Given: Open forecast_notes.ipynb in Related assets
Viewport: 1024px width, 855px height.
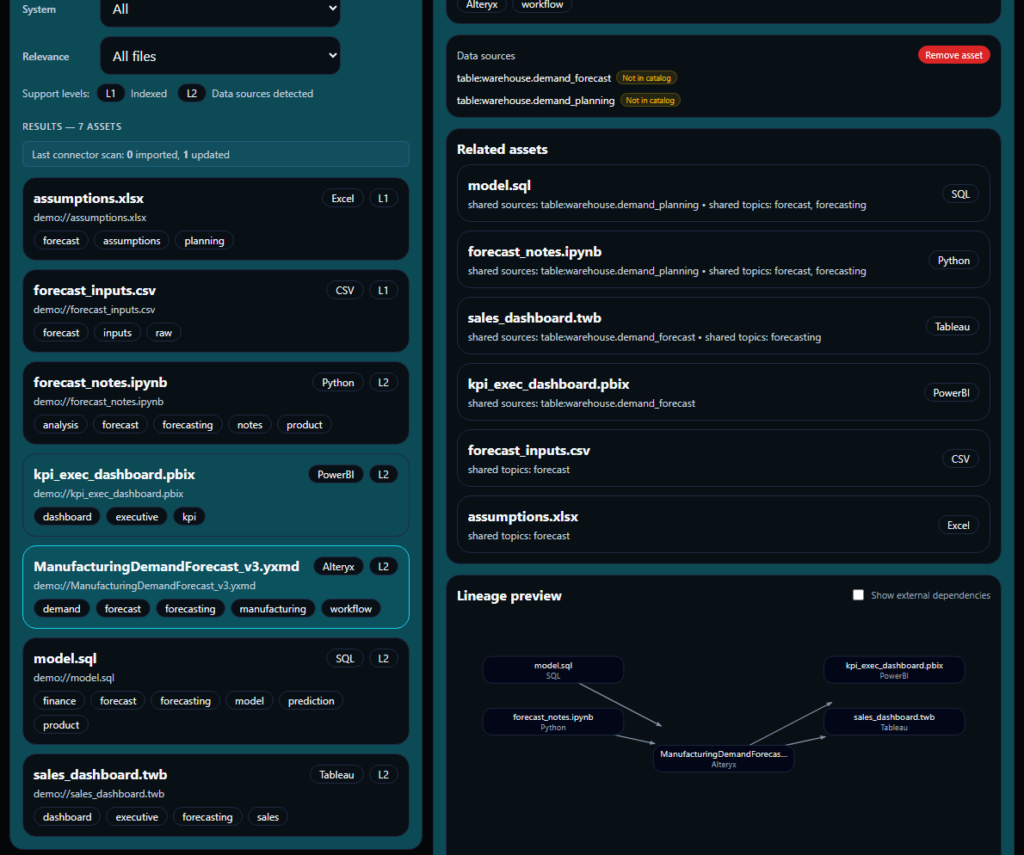Looking at the screenshot, I should 723,260.
